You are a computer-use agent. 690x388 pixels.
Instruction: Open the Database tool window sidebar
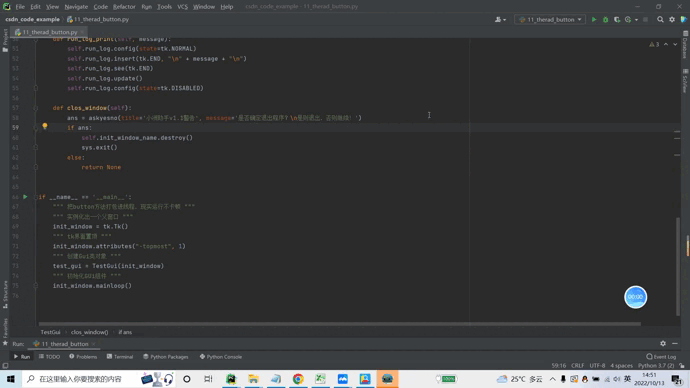pos(685,45)
